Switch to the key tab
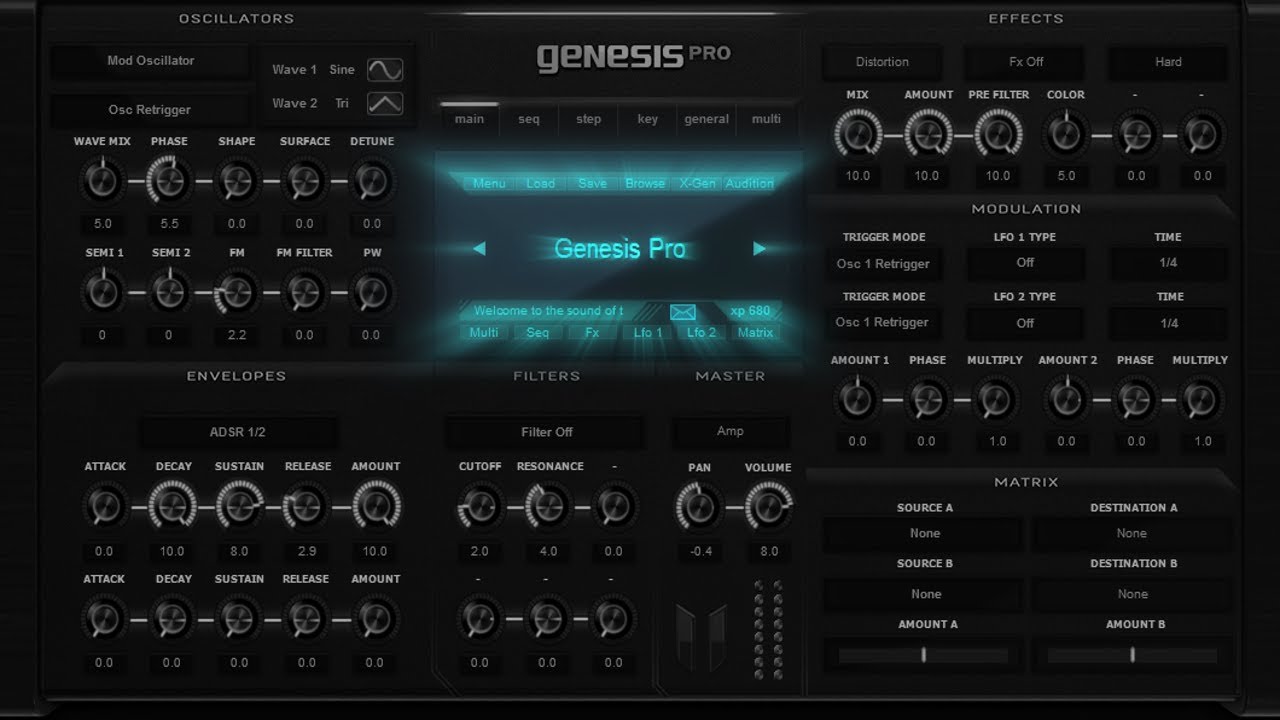1280x720 pixels. (648, 119)
